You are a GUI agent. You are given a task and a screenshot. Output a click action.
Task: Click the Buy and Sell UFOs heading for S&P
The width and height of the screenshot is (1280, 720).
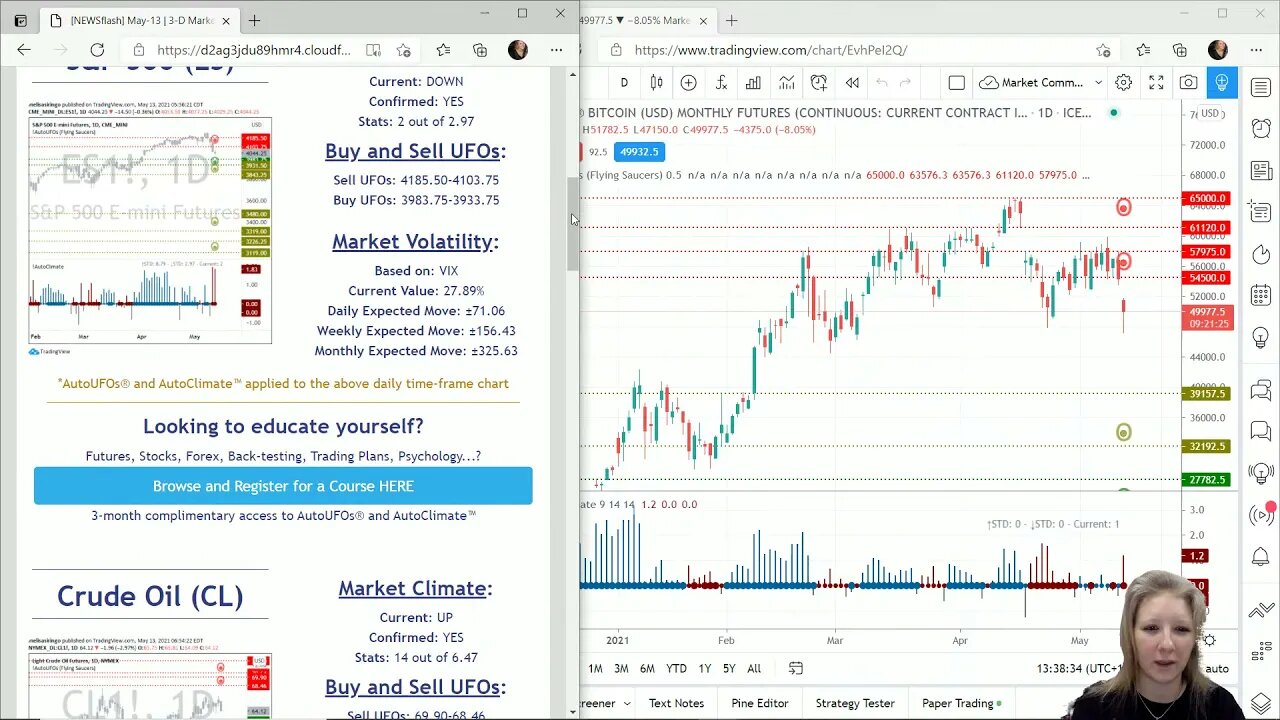[x=415, y=151]
